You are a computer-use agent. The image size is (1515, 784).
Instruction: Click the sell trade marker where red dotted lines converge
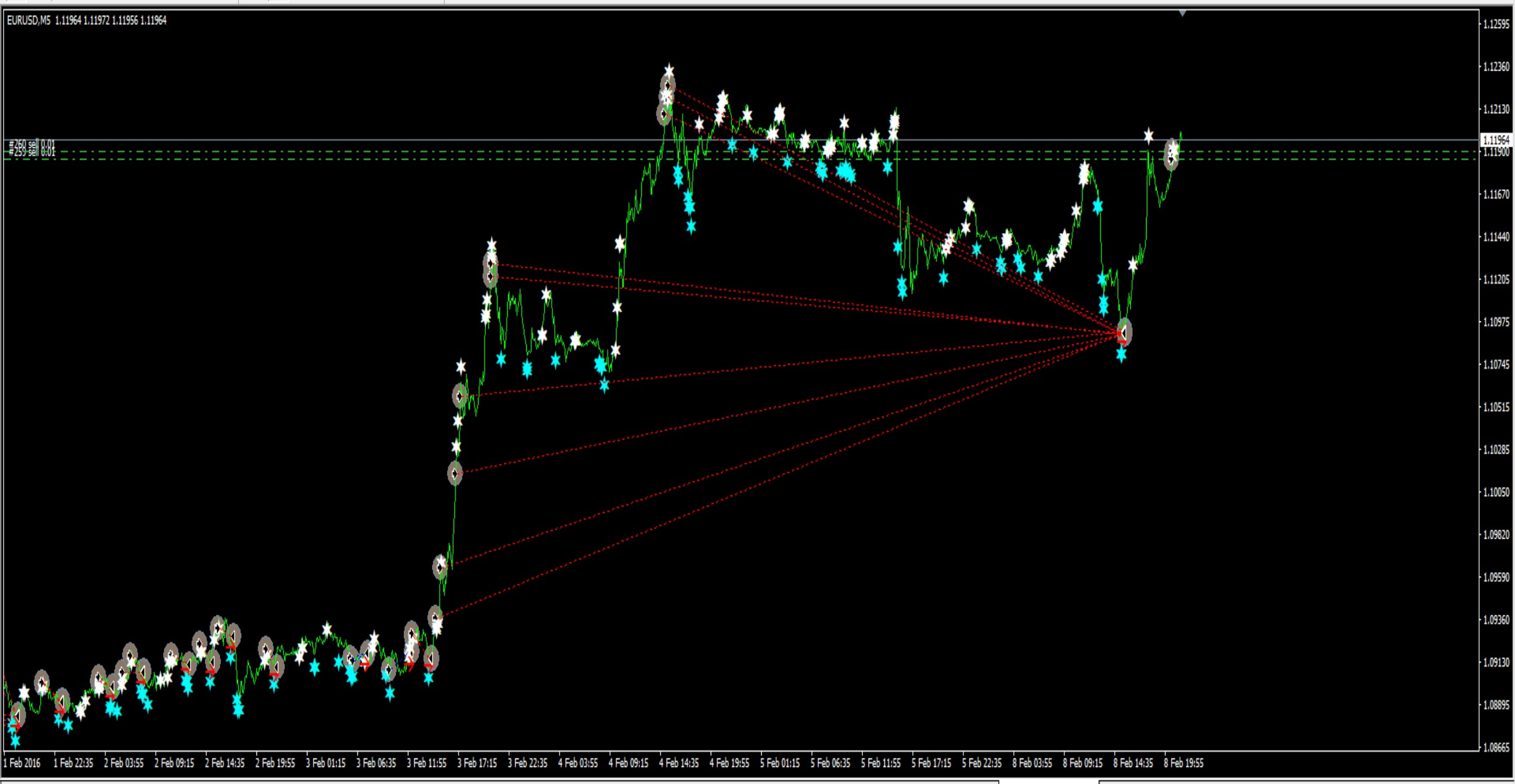1124,332
